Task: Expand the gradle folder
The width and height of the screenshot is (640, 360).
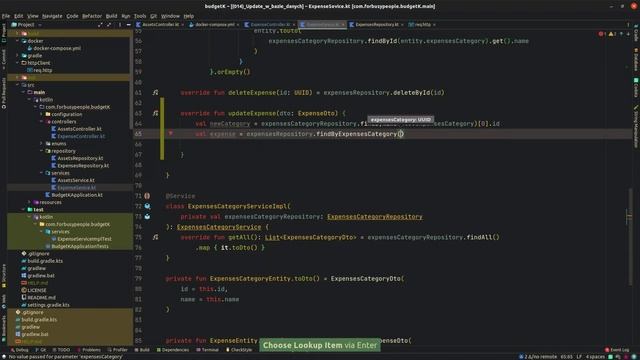Action: tap(17, 56)
